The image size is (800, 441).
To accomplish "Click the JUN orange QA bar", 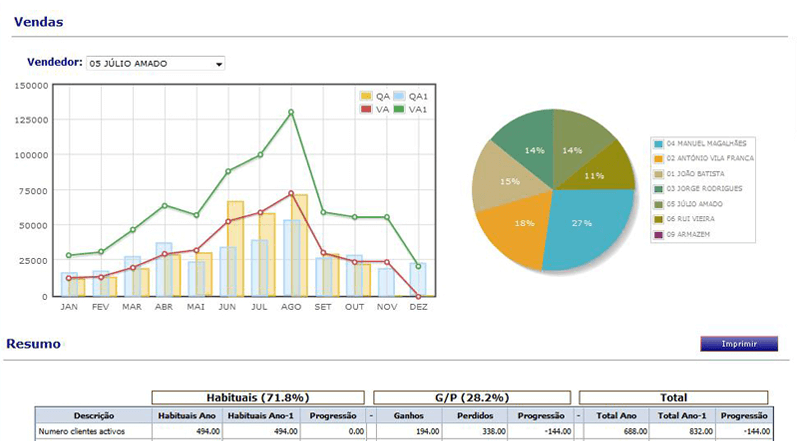I will 236,250.
